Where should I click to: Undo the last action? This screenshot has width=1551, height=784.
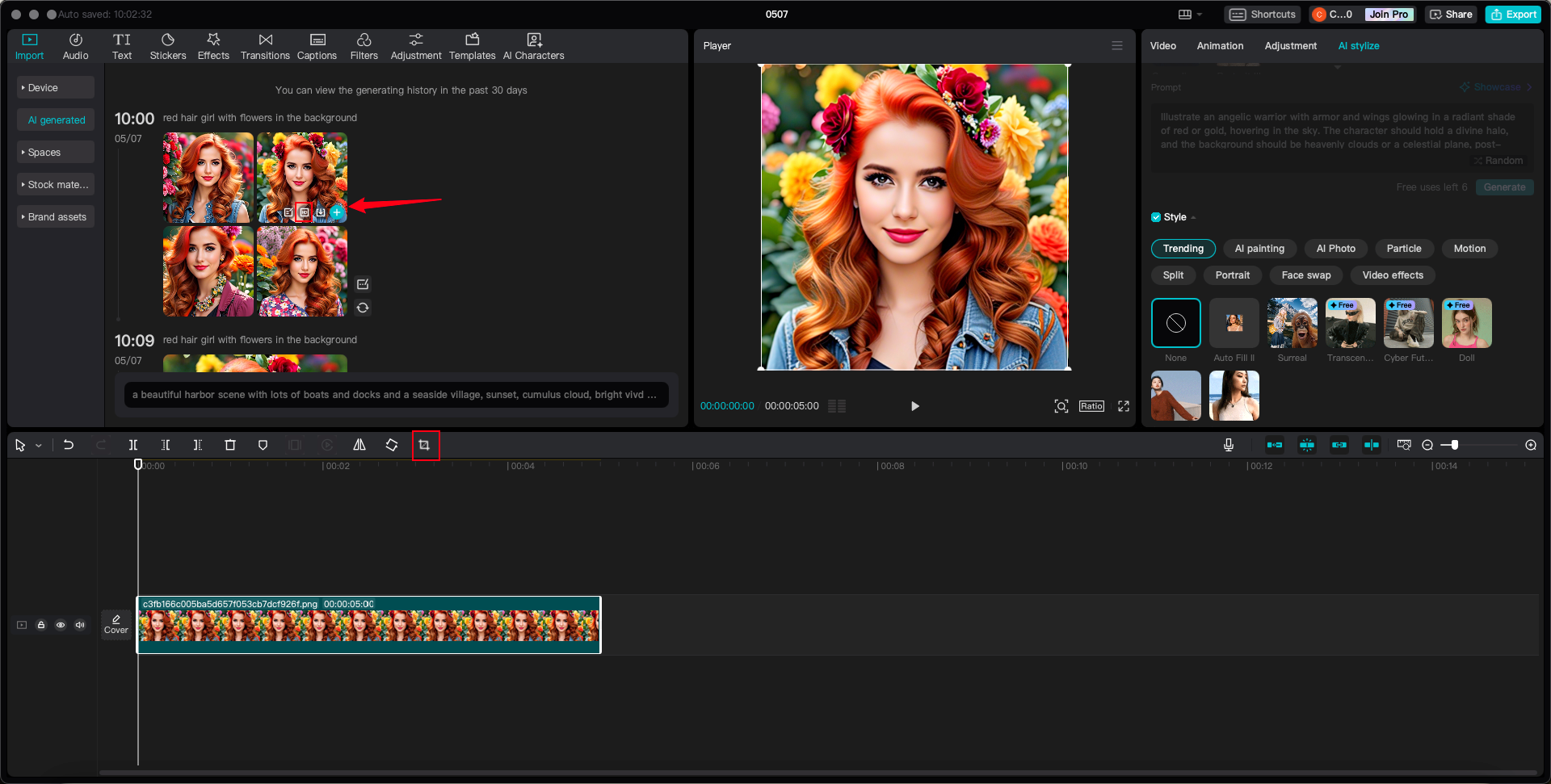[x=68, y=445]
